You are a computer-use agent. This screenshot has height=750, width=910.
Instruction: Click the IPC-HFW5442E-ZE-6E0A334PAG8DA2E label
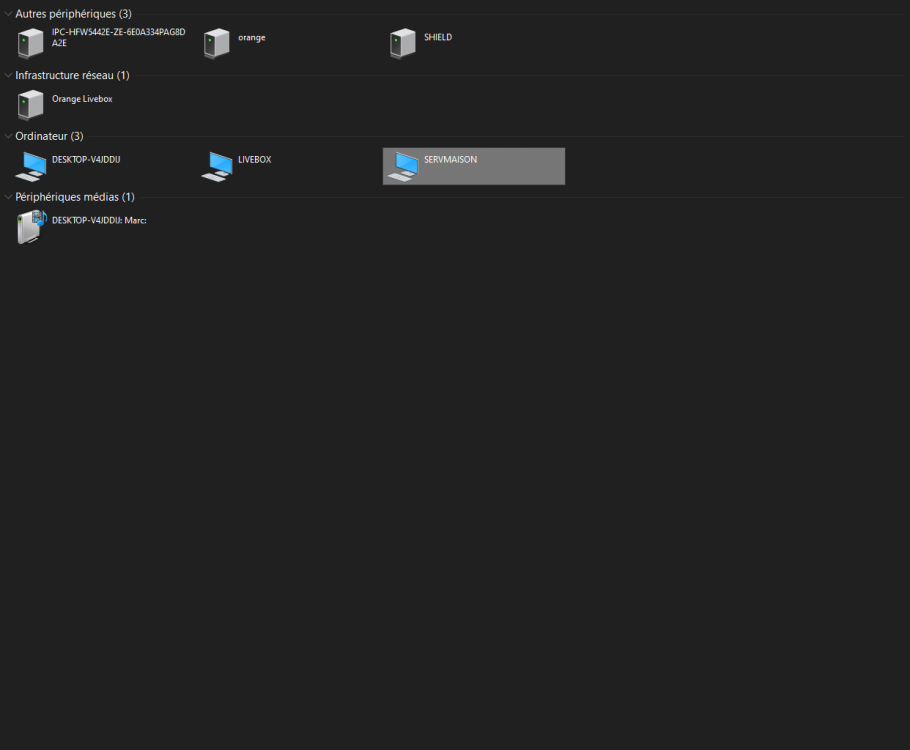click(118, 37)
